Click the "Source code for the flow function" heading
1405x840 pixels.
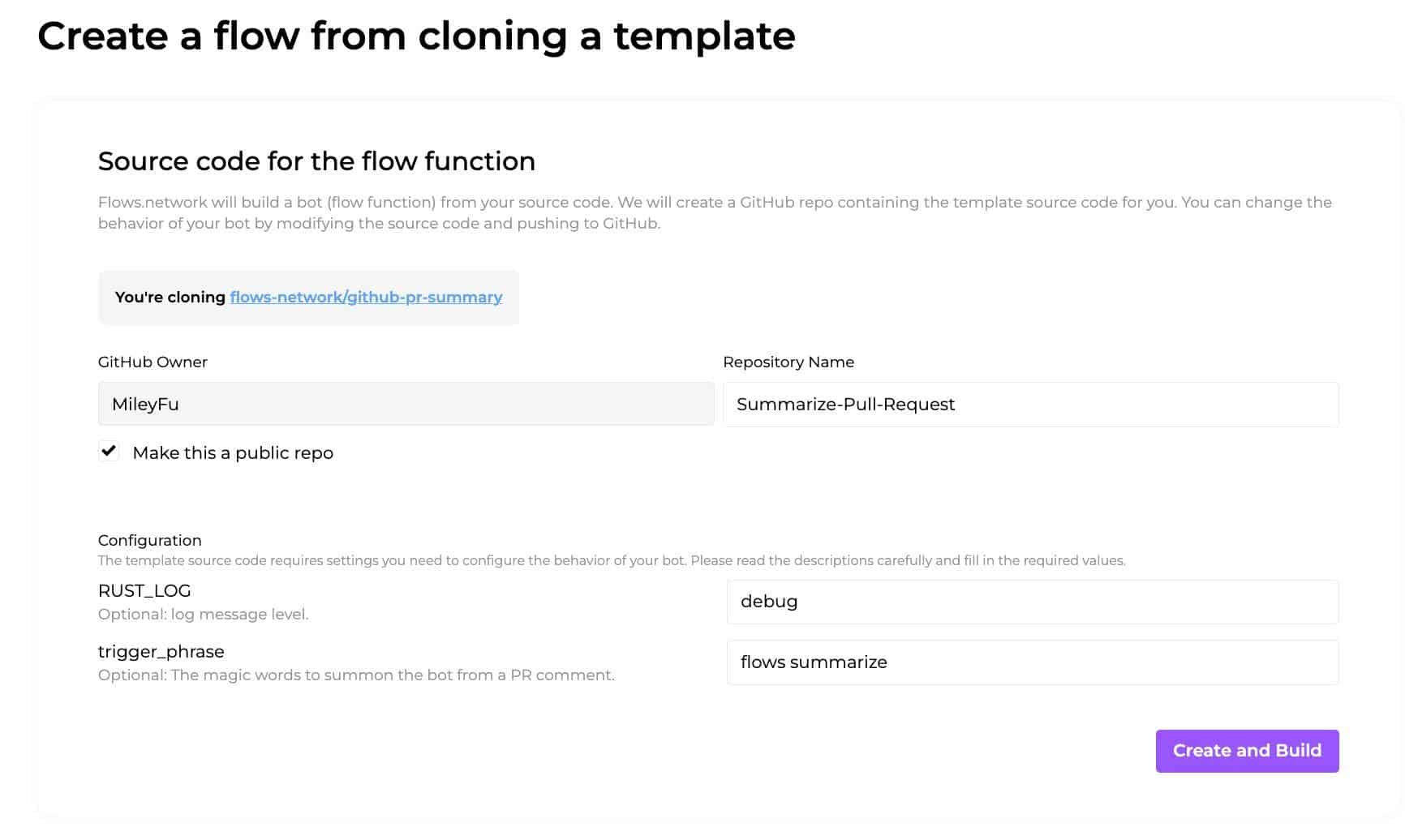tap(316, 161)
